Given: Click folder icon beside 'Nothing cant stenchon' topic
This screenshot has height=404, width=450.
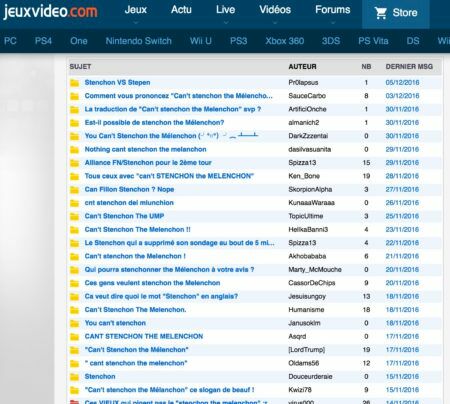Looking at the screenshot, I should click(74, 149).
